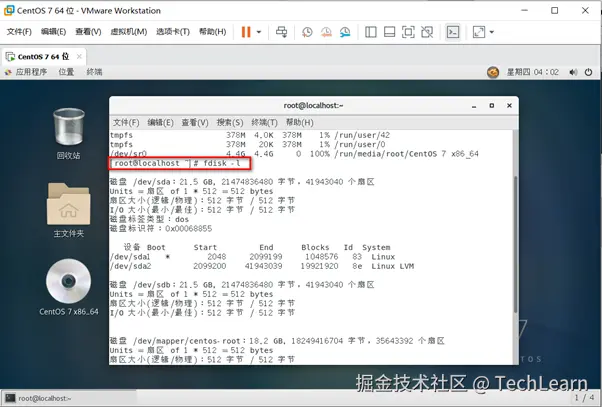The height and width of the screenshot is (407, 602).
Task: Close the root@localhost terminal window
Action: click(x=509, y=106)
